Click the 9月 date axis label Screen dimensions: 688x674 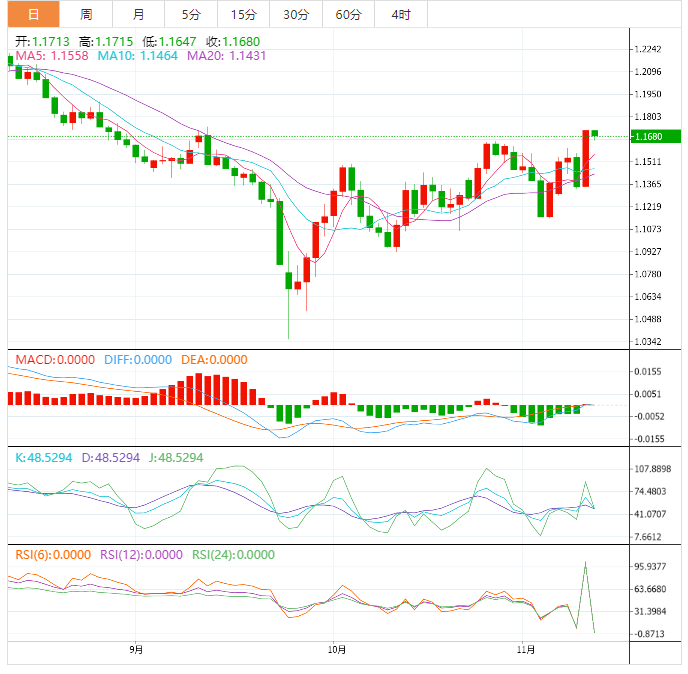[x=136, y=649]
